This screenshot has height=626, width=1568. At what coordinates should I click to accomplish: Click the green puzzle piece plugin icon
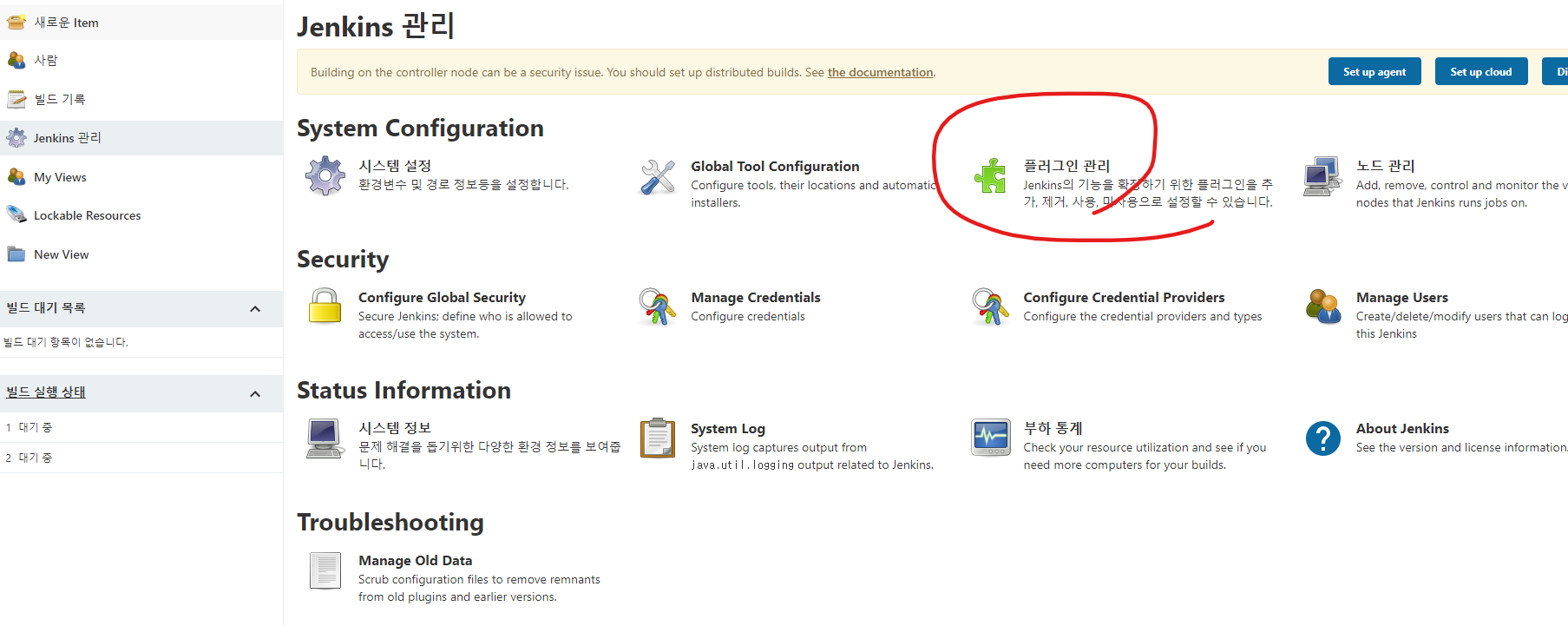(990, 176)
